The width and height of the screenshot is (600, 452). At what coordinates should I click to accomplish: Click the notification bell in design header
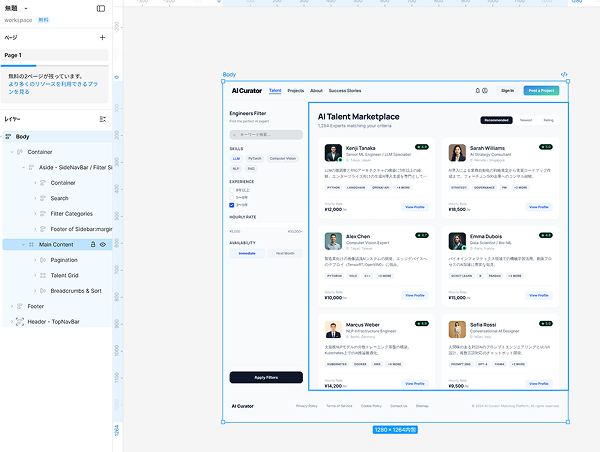478,91
